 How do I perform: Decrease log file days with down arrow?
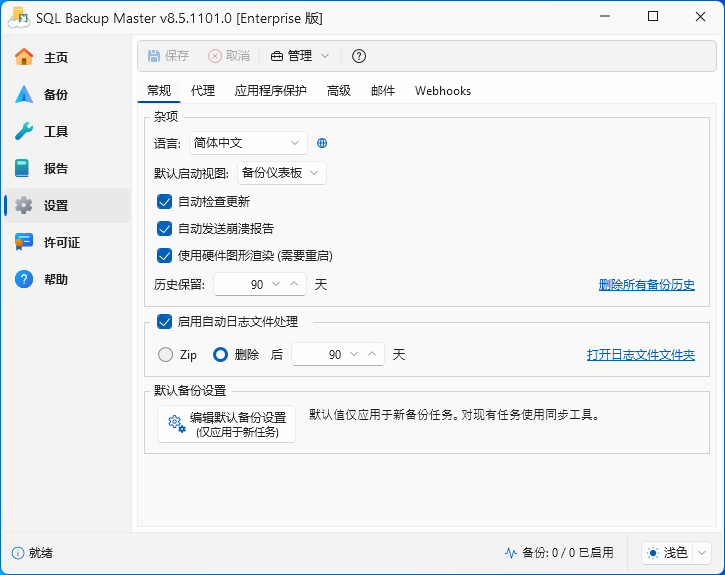(x=354, y=354)
